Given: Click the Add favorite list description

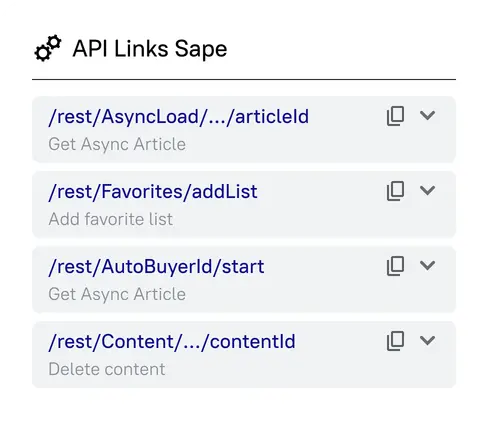Looking at the screenshot, I should click(111, 219).
